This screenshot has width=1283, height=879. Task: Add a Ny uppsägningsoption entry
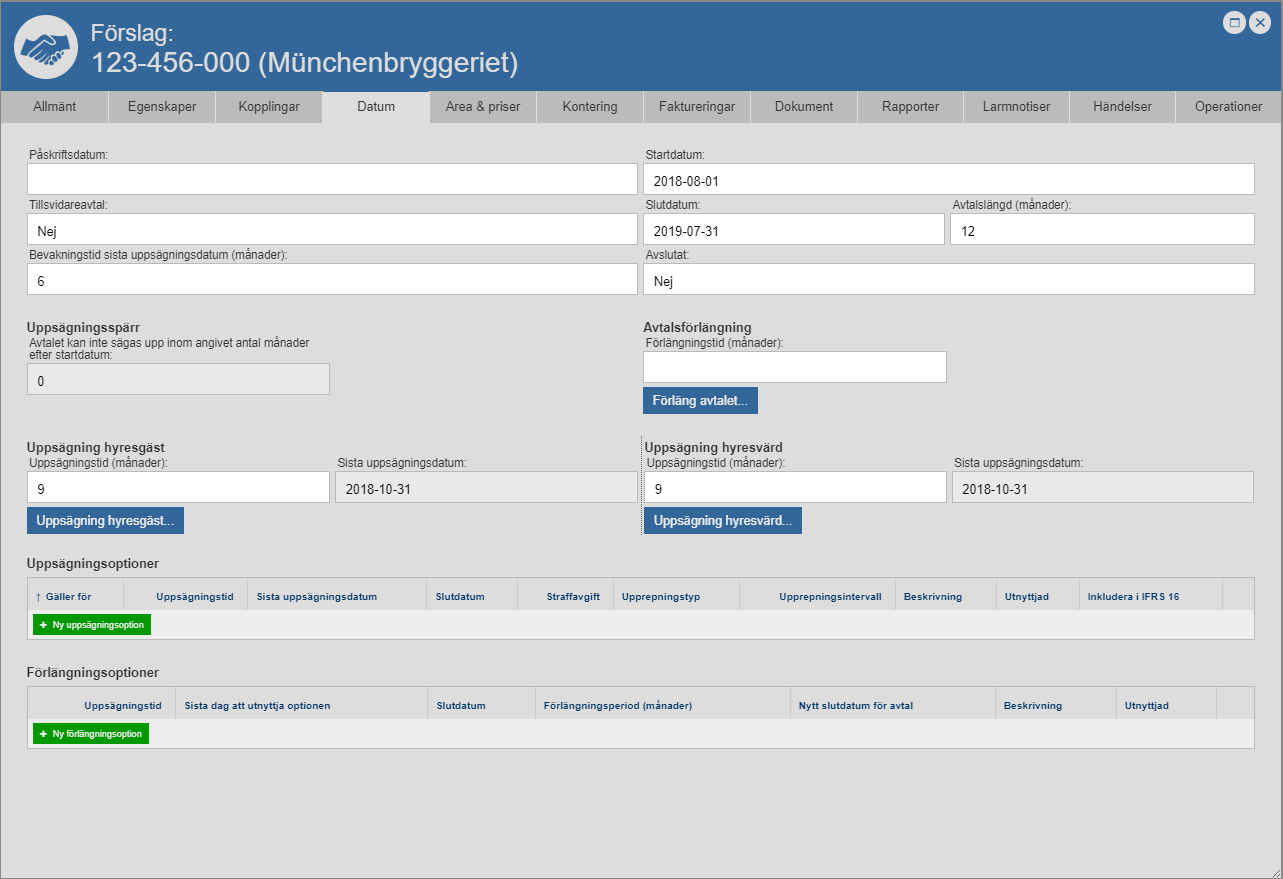point(92,625)
